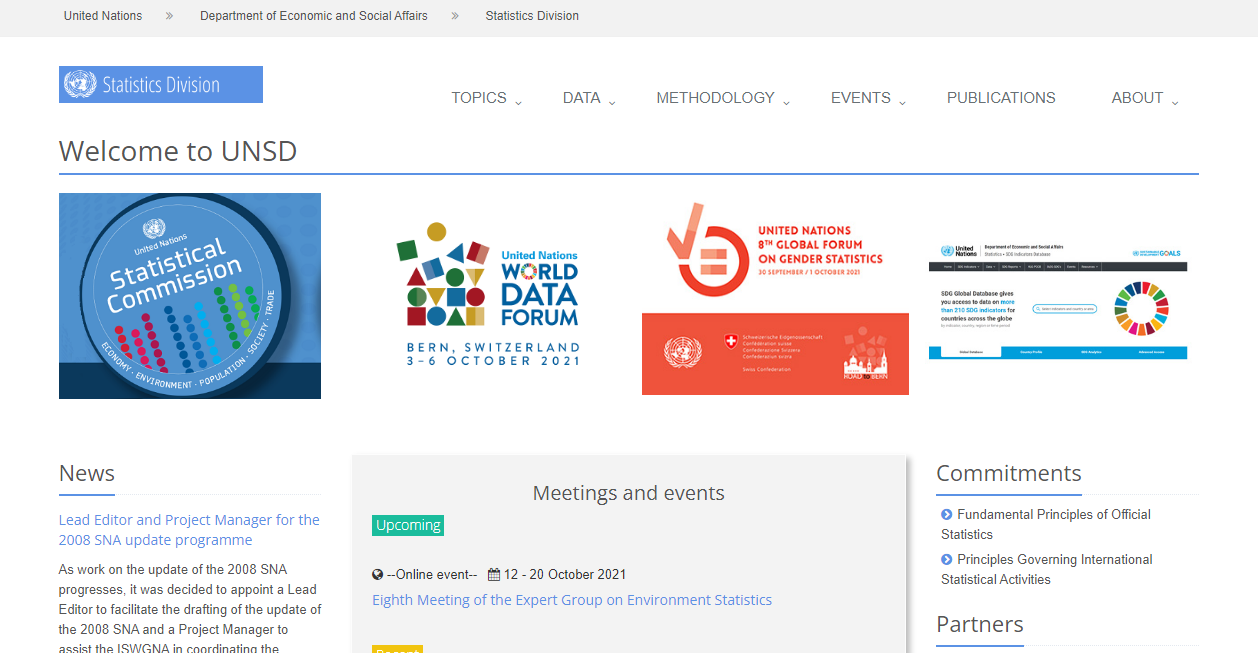Click the News heading
The width and height of the screenshot is (1258, 653).
pos(87,473)
